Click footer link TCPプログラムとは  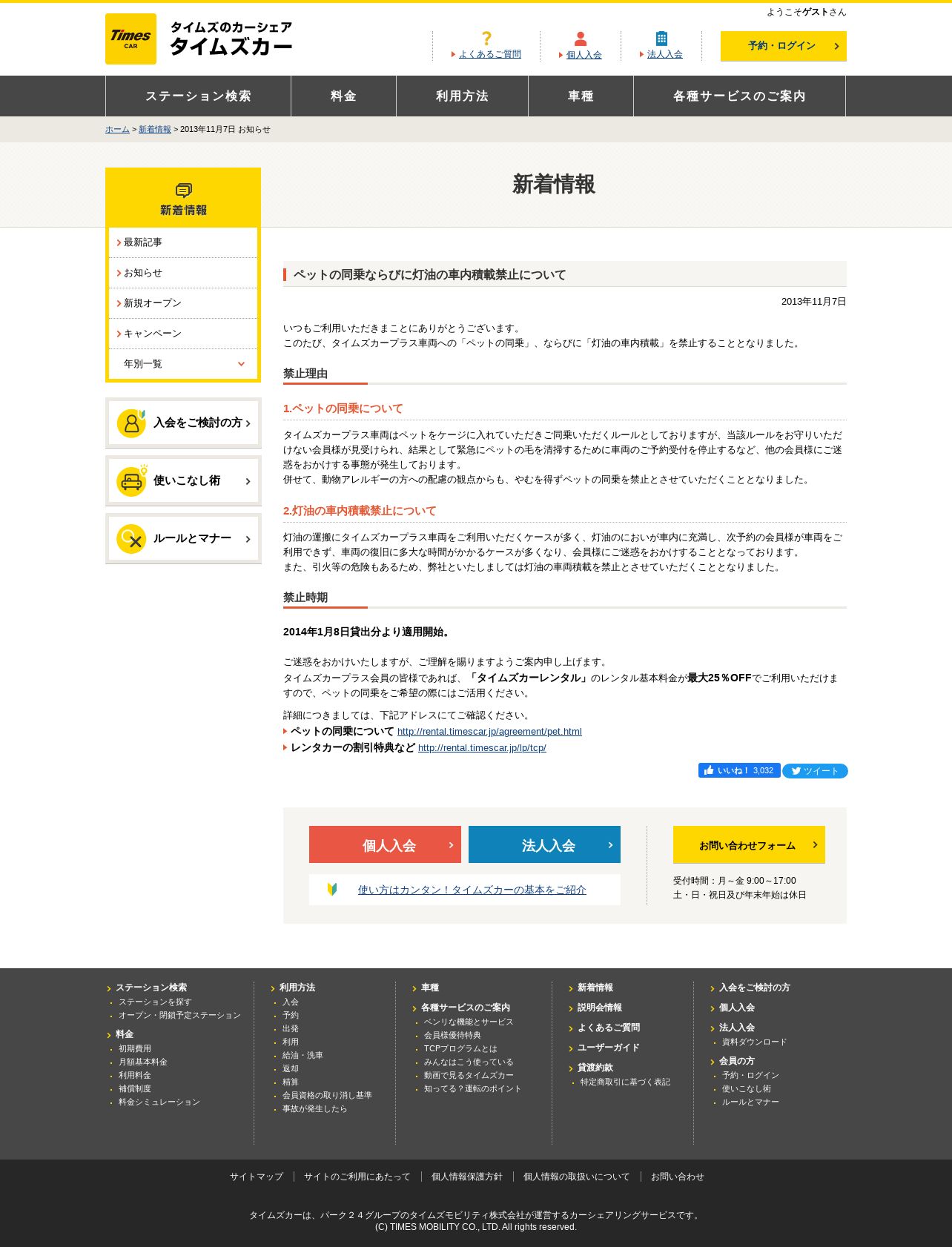[x=460, y=1049]
